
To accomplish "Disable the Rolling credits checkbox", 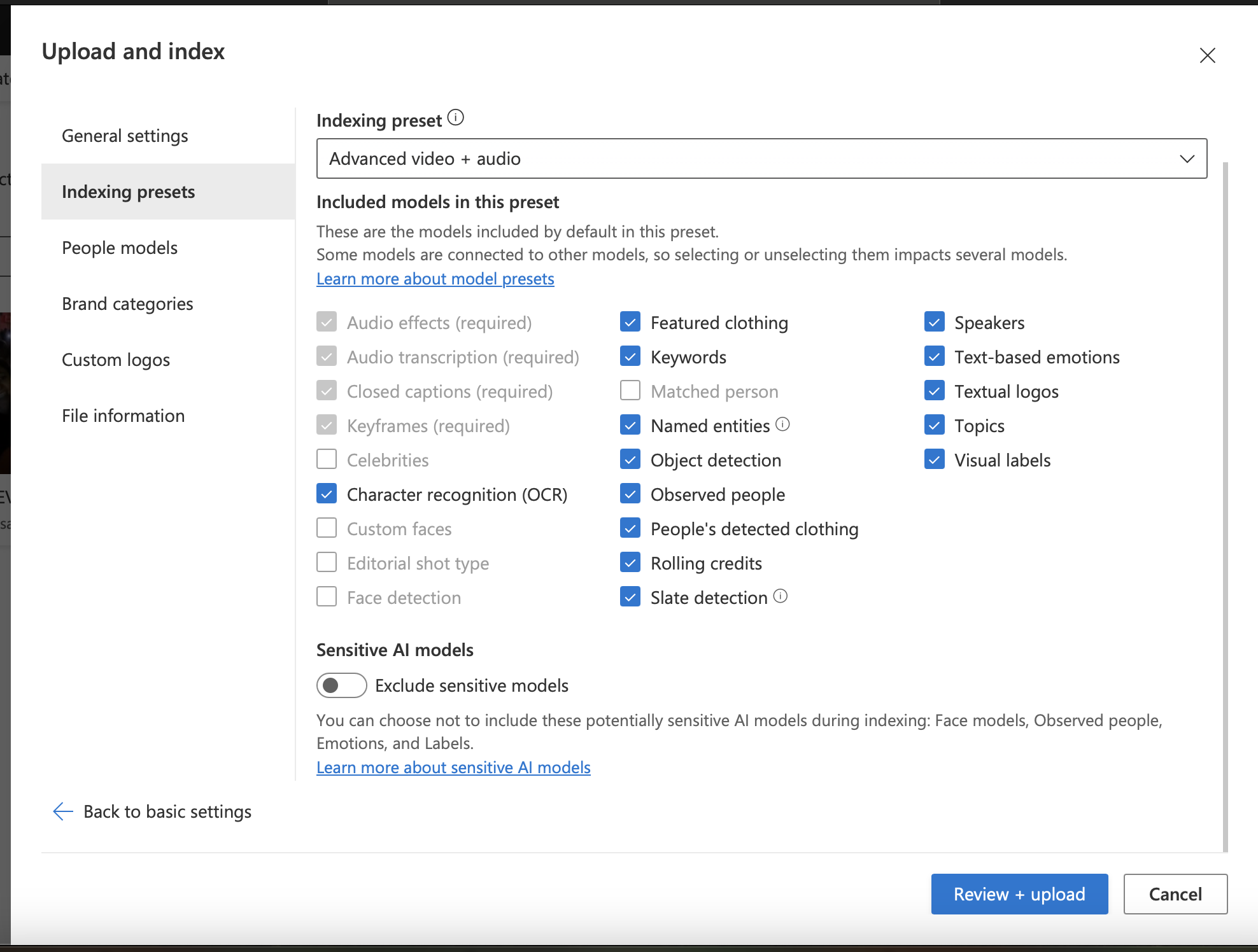I will 630,563.
